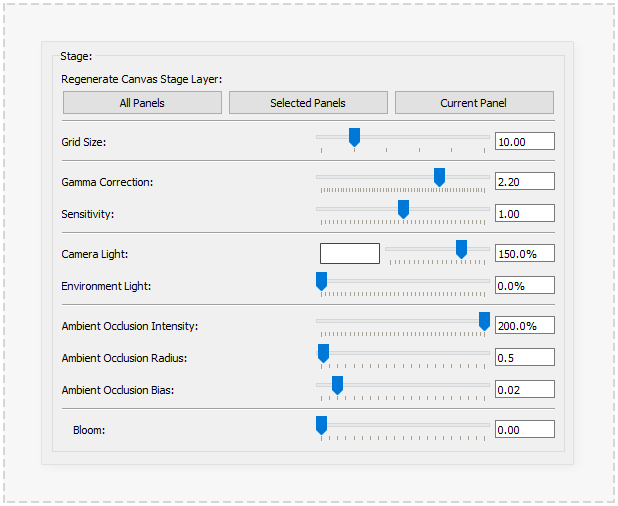
Task: Click the Environment Light slider handle
Action: pos(322,281)
